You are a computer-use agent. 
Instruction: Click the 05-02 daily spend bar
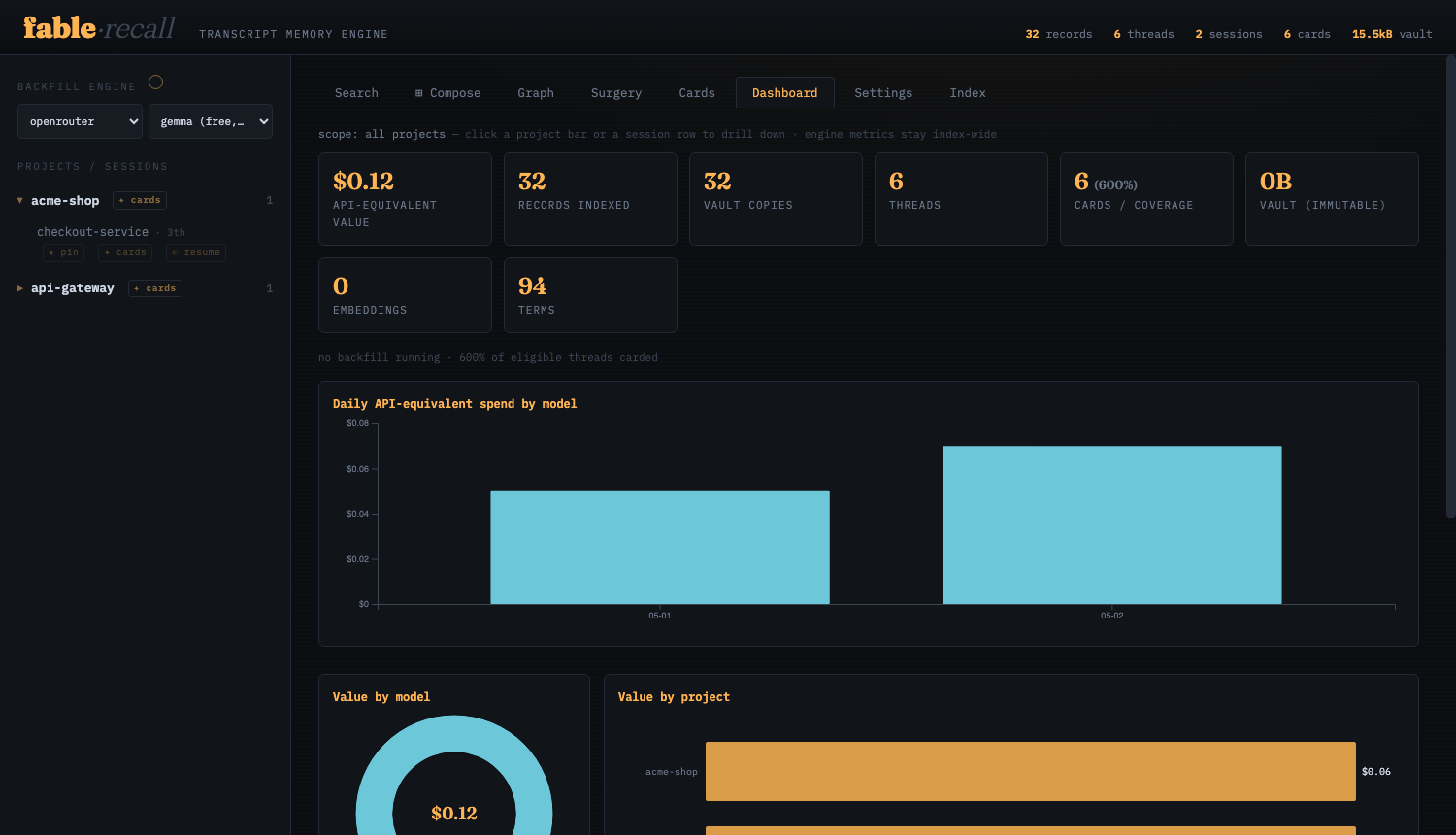(x=1112, y=525)
